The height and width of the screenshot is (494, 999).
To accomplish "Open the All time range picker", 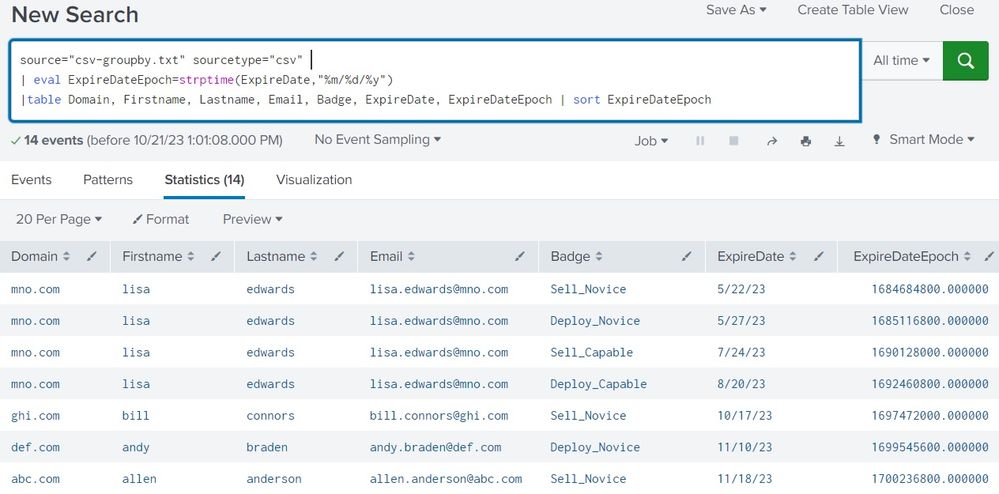I will pos(901,61).
